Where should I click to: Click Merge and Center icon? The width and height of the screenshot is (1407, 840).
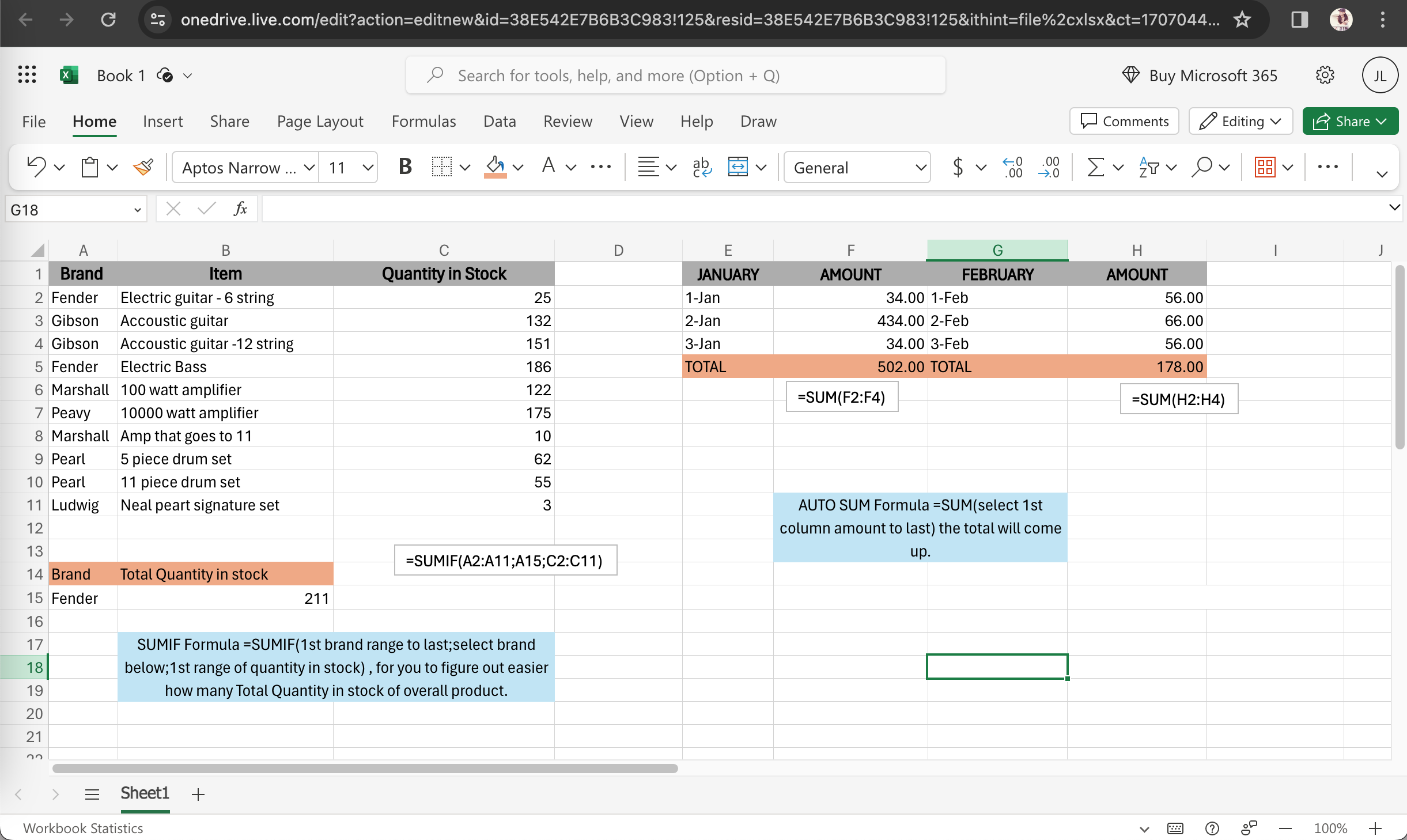pos(737,167)
